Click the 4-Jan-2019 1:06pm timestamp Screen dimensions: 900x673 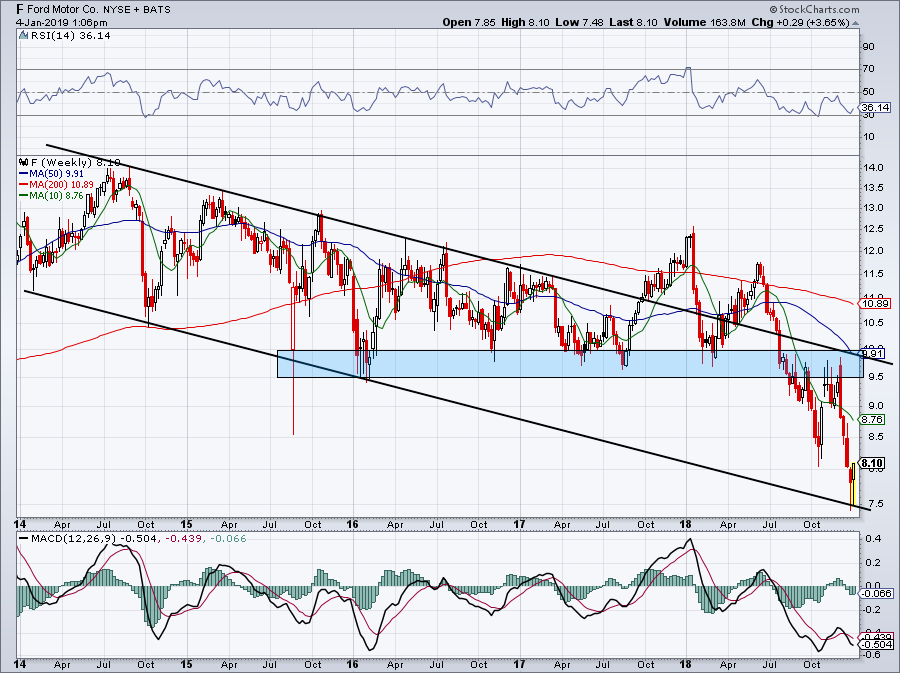tap(61, 23)
